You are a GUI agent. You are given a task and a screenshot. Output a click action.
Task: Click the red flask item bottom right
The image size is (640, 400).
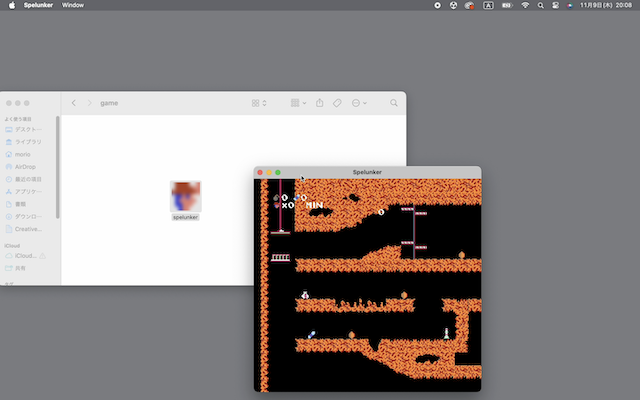pyautogui.click(x=447, y=333)
